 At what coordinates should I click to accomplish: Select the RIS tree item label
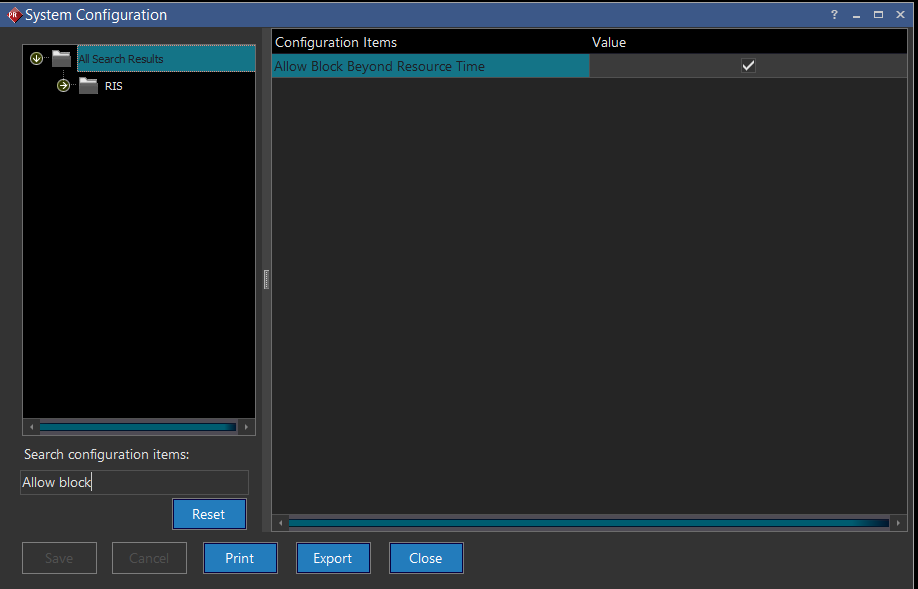[114, 87]
